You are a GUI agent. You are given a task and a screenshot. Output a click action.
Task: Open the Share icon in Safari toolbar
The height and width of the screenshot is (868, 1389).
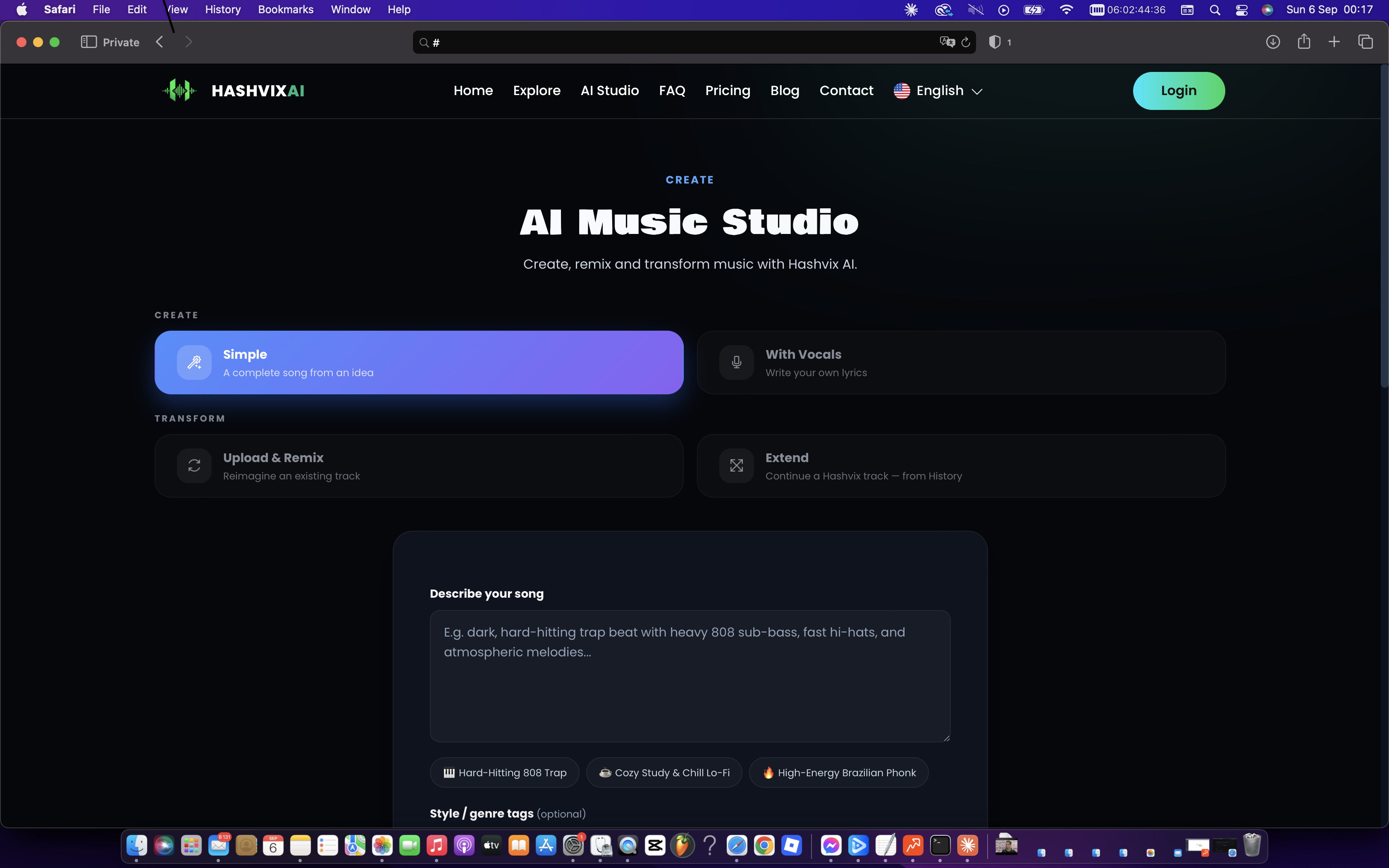(x=1303, y=41)
